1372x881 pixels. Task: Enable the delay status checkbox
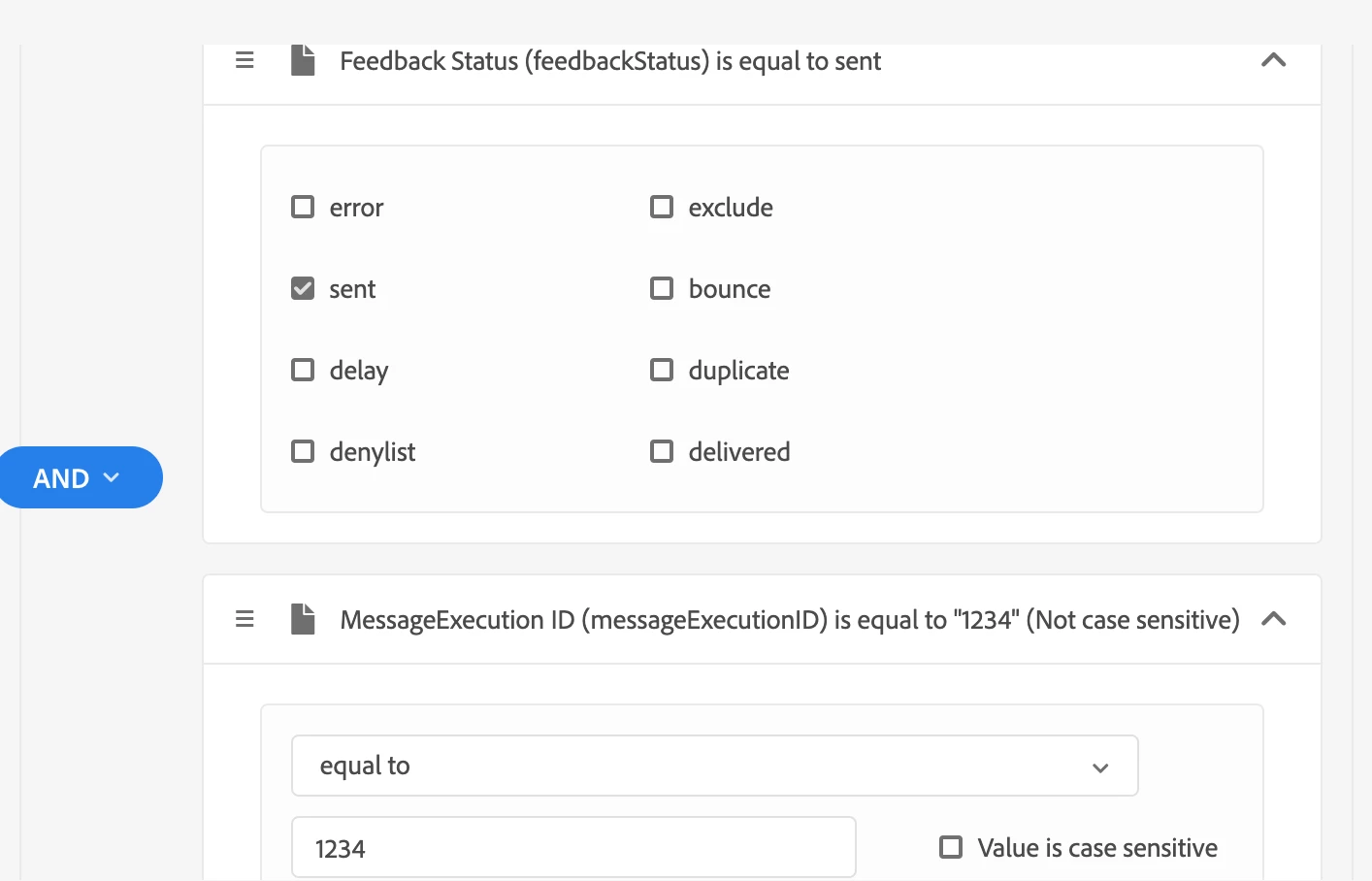click(303, 370)
